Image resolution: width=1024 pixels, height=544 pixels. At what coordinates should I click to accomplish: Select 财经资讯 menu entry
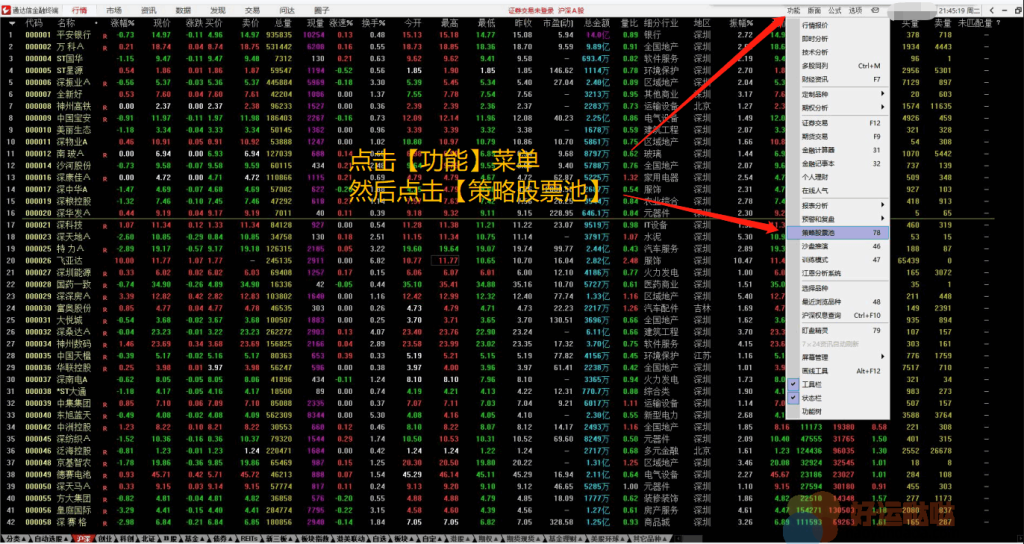(x=839, y=79)
